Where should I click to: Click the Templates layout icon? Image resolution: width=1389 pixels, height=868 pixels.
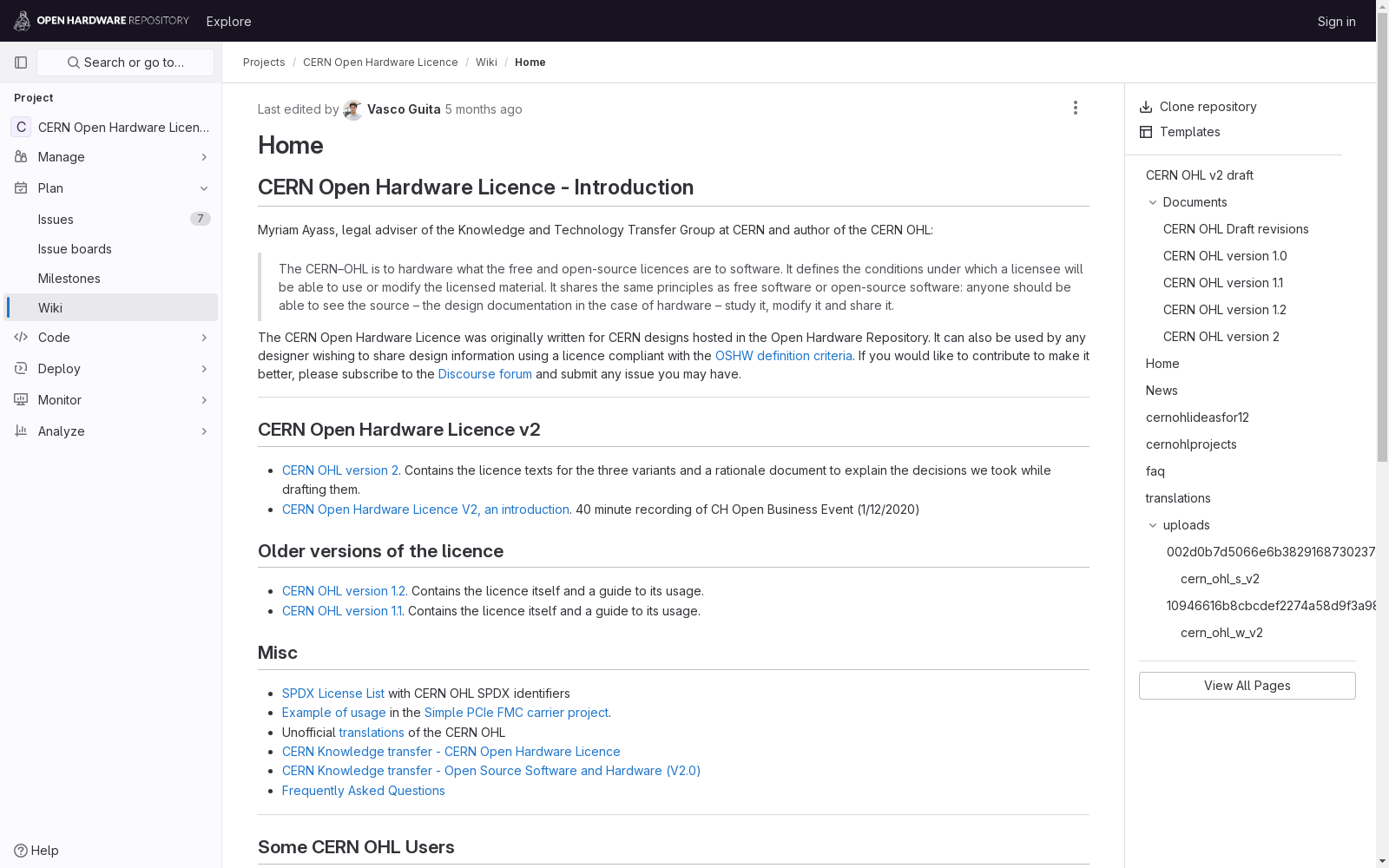pos(1146,132)
